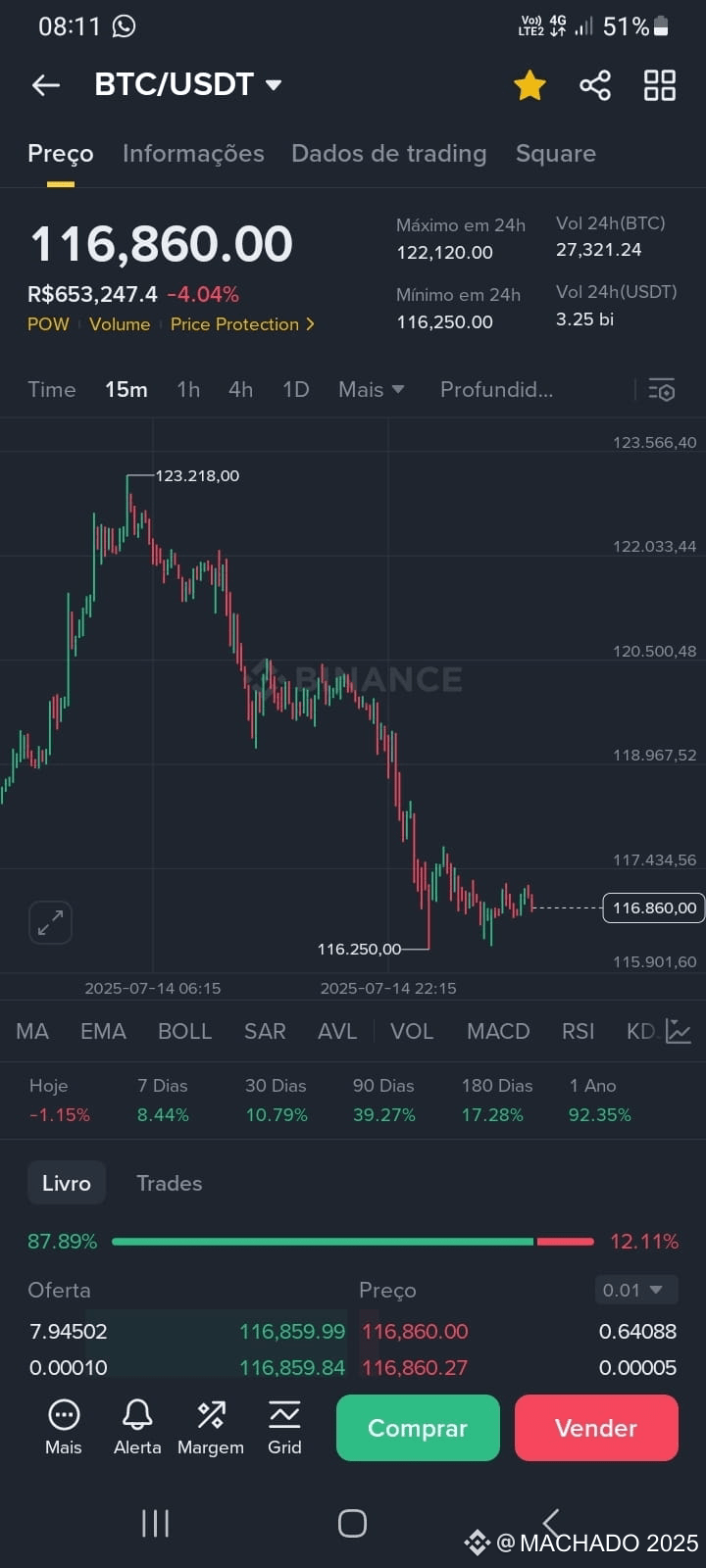Tap the 180 Dias 17.28% performance
The image size is (706, 1568).
(x=496, y=1100)
